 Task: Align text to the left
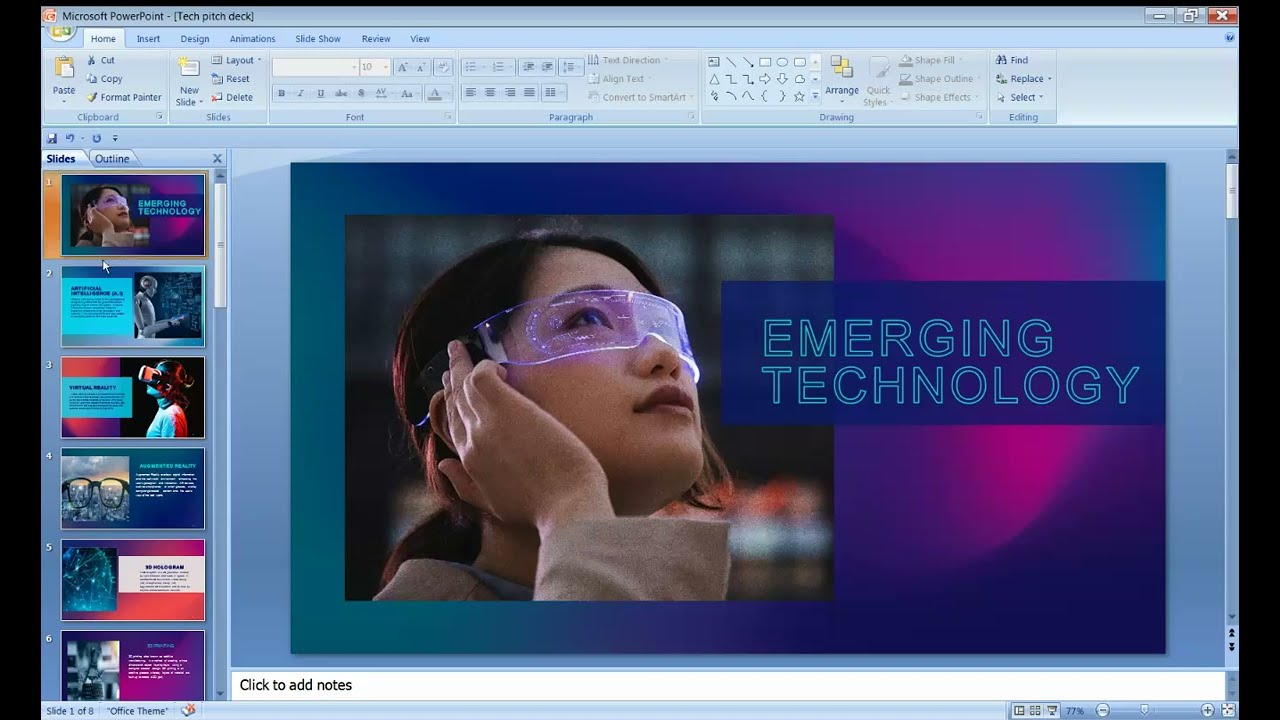[470, 93]
